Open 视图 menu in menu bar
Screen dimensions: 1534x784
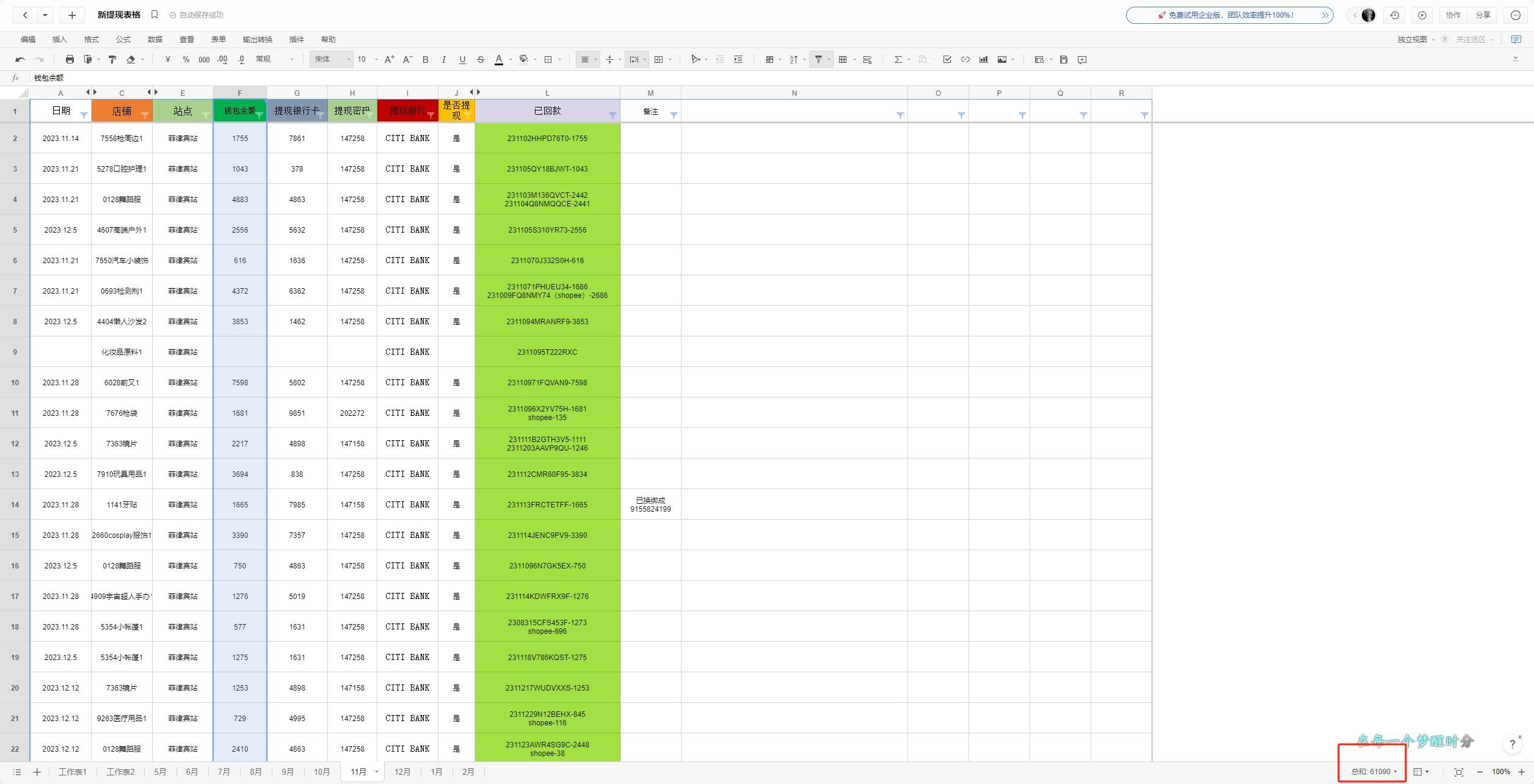pos(186,39)
